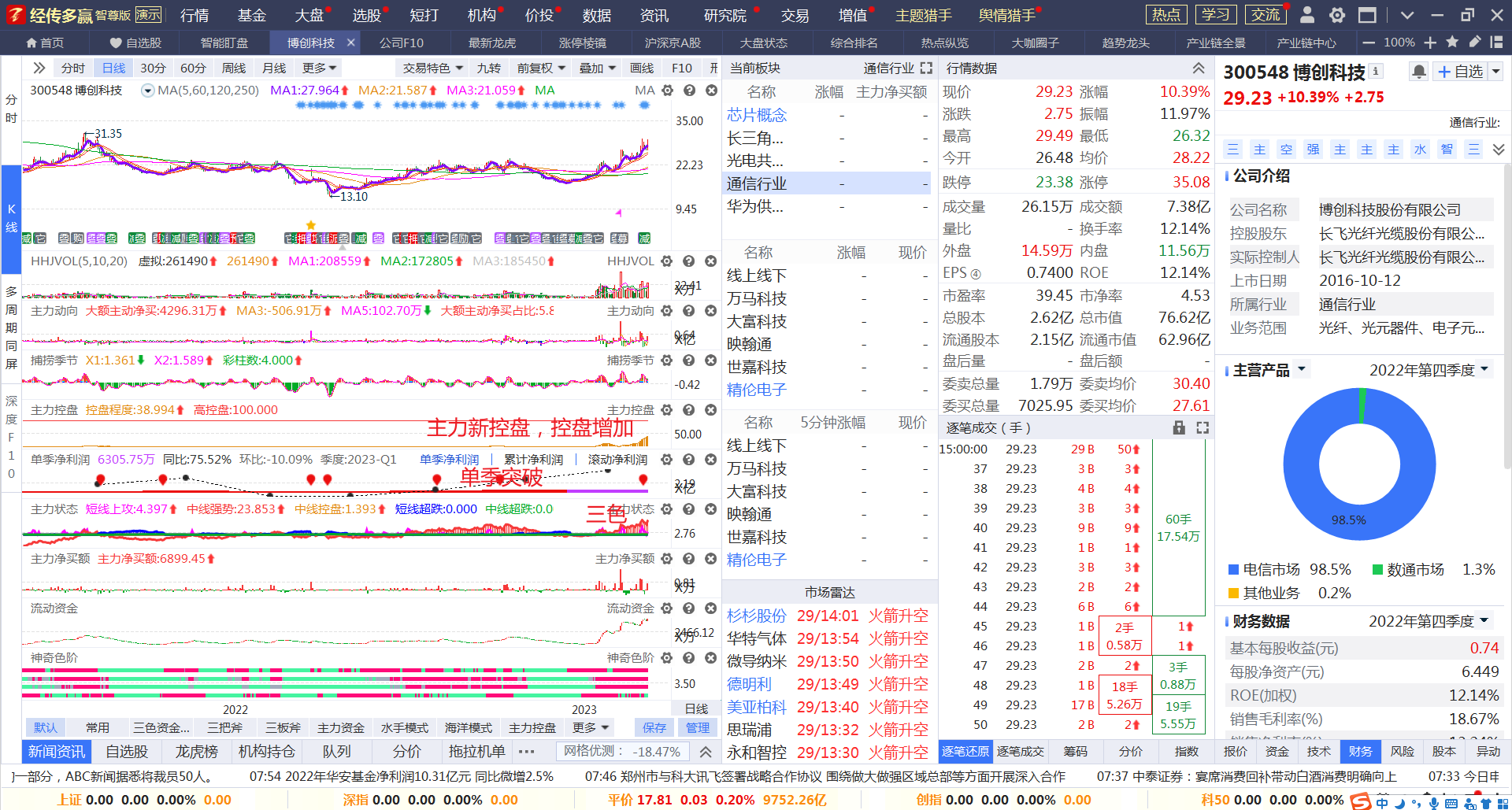Click the 空 tag icon
The image size is (1512, 810).
1286,150
